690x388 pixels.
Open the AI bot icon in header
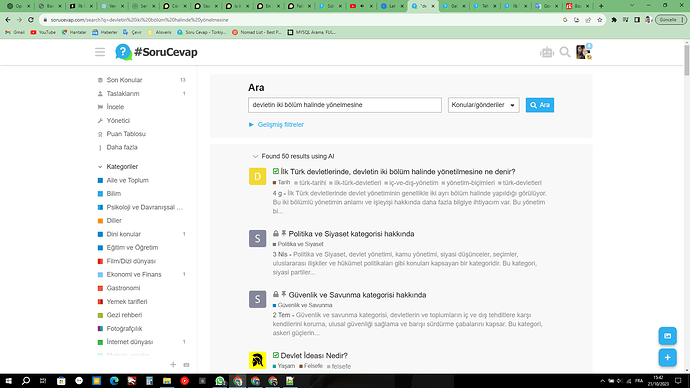[547, 52]
